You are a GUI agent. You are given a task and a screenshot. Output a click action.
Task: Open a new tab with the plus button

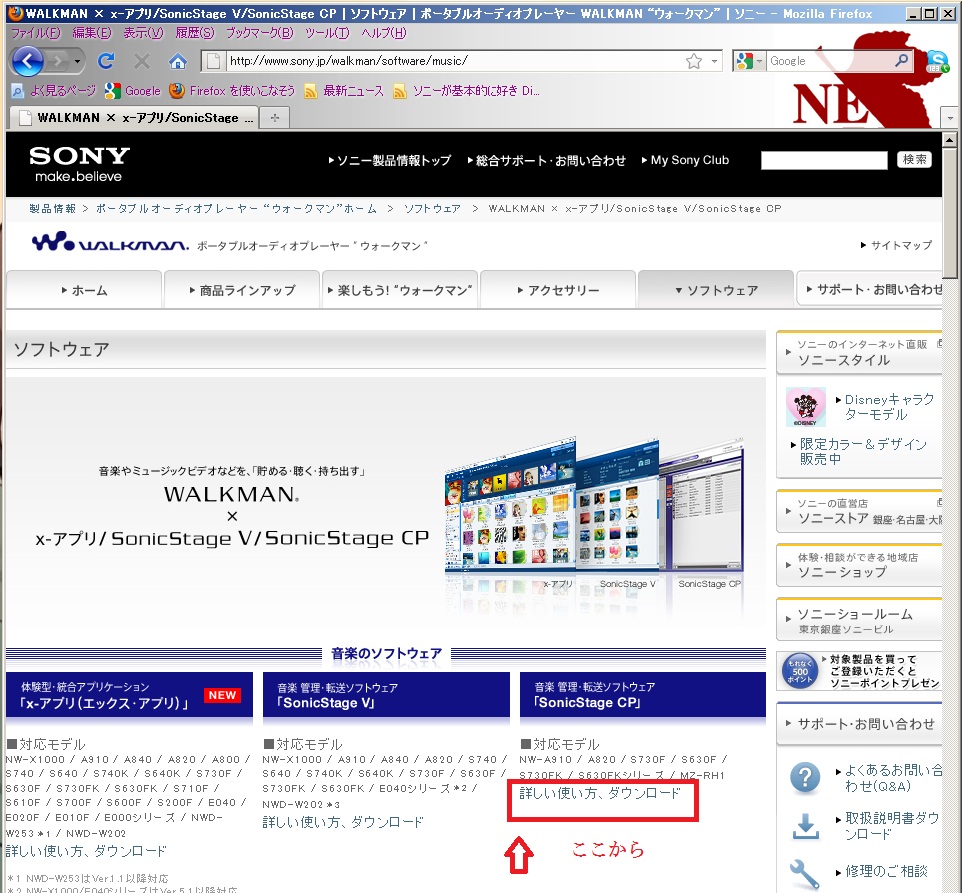pyautogui.click(x=275, y=118)
